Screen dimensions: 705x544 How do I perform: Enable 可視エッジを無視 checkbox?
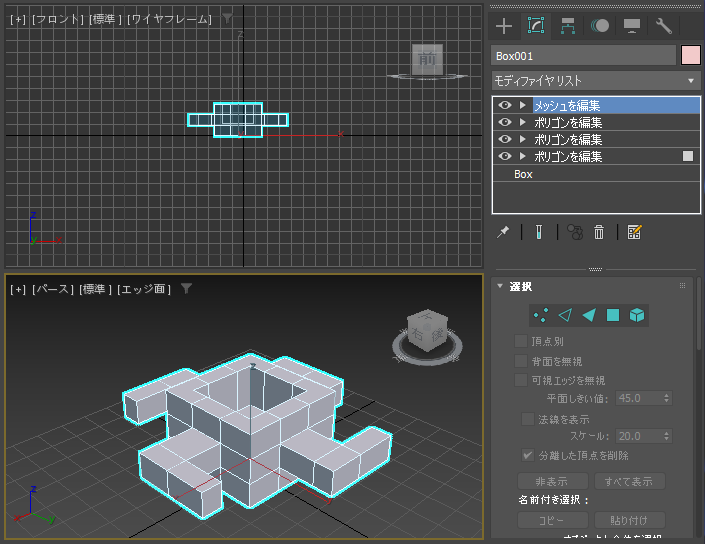tap(521, 380)
